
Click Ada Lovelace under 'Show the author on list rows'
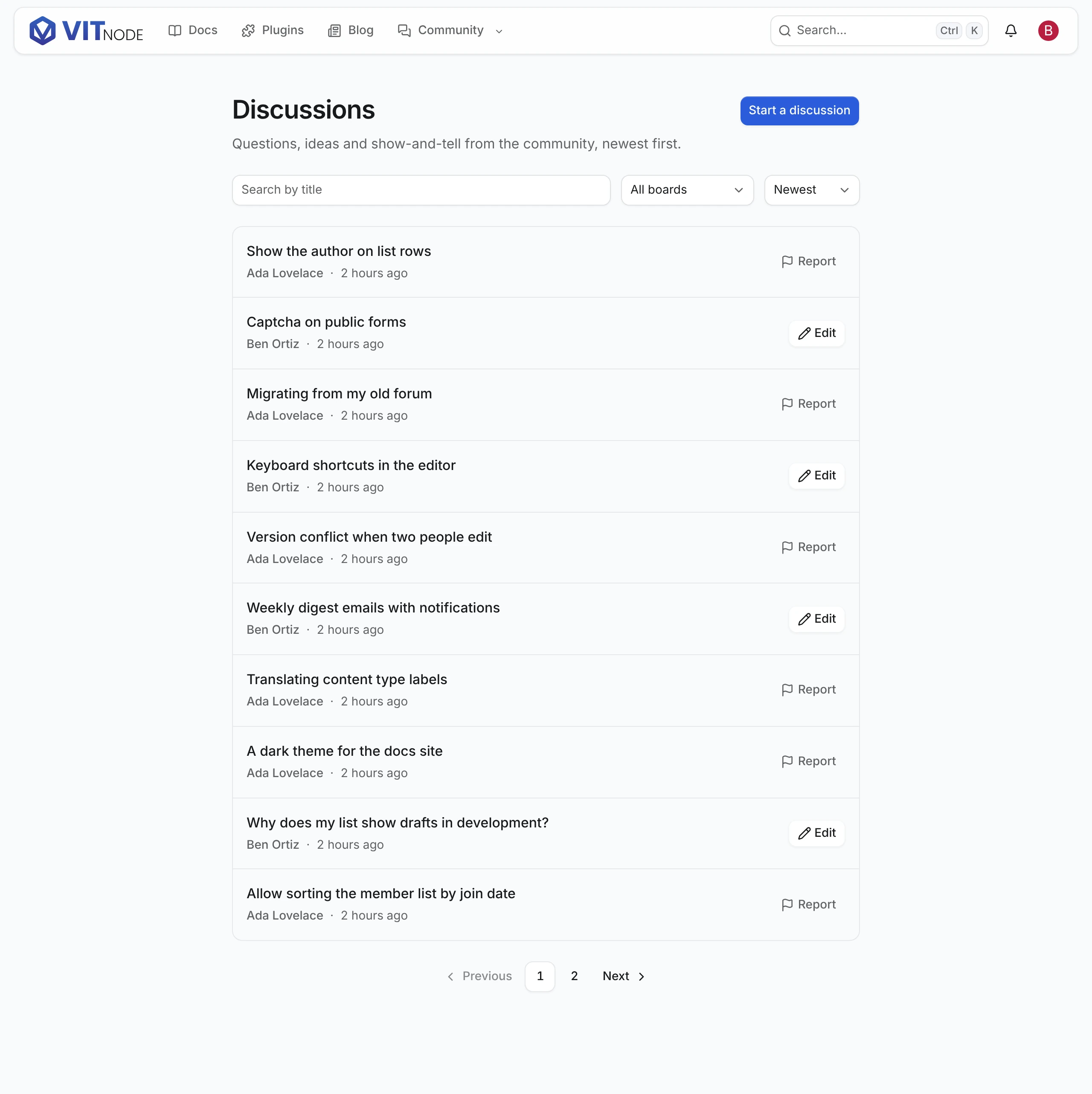tap(285, 273)
